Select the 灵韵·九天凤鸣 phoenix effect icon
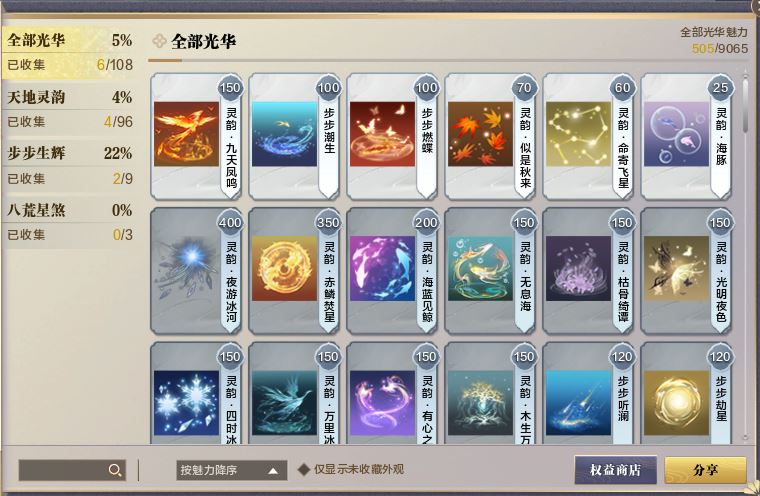Viewport: 760px width, 496px height. click(187, 134)
